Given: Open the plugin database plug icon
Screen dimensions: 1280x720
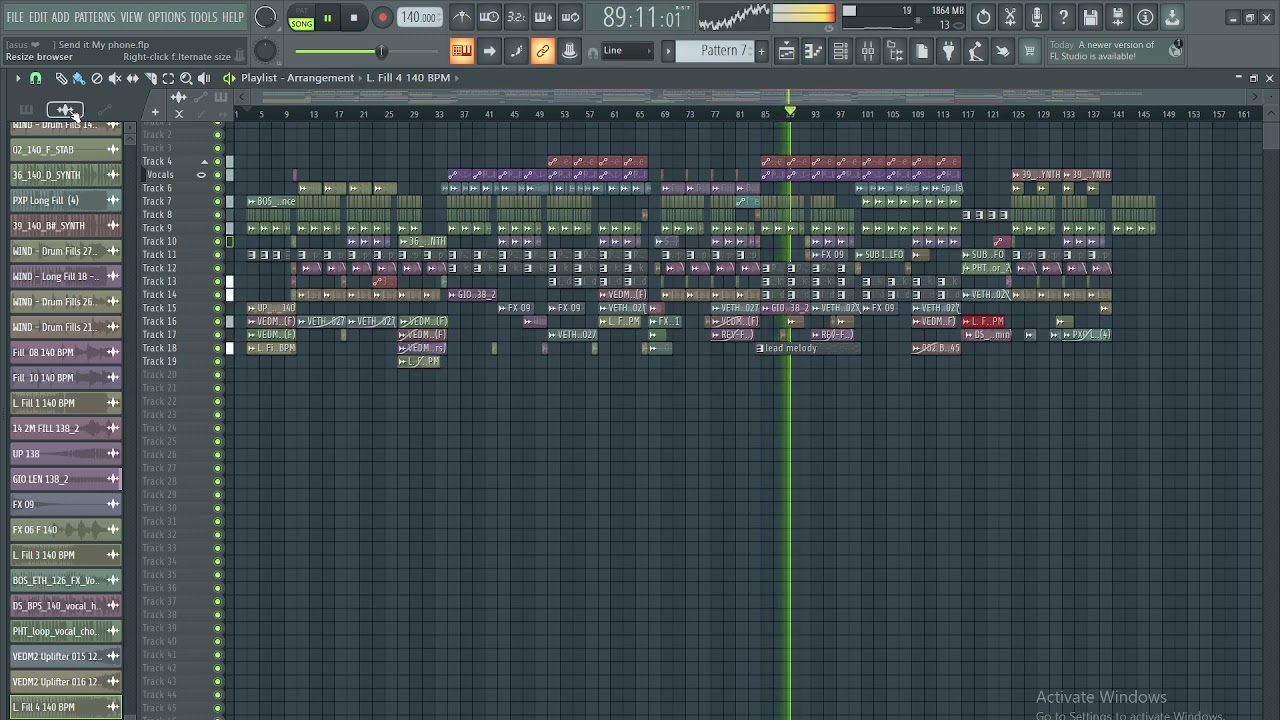Looking at the screenshot, I should (x=949, y=51).
